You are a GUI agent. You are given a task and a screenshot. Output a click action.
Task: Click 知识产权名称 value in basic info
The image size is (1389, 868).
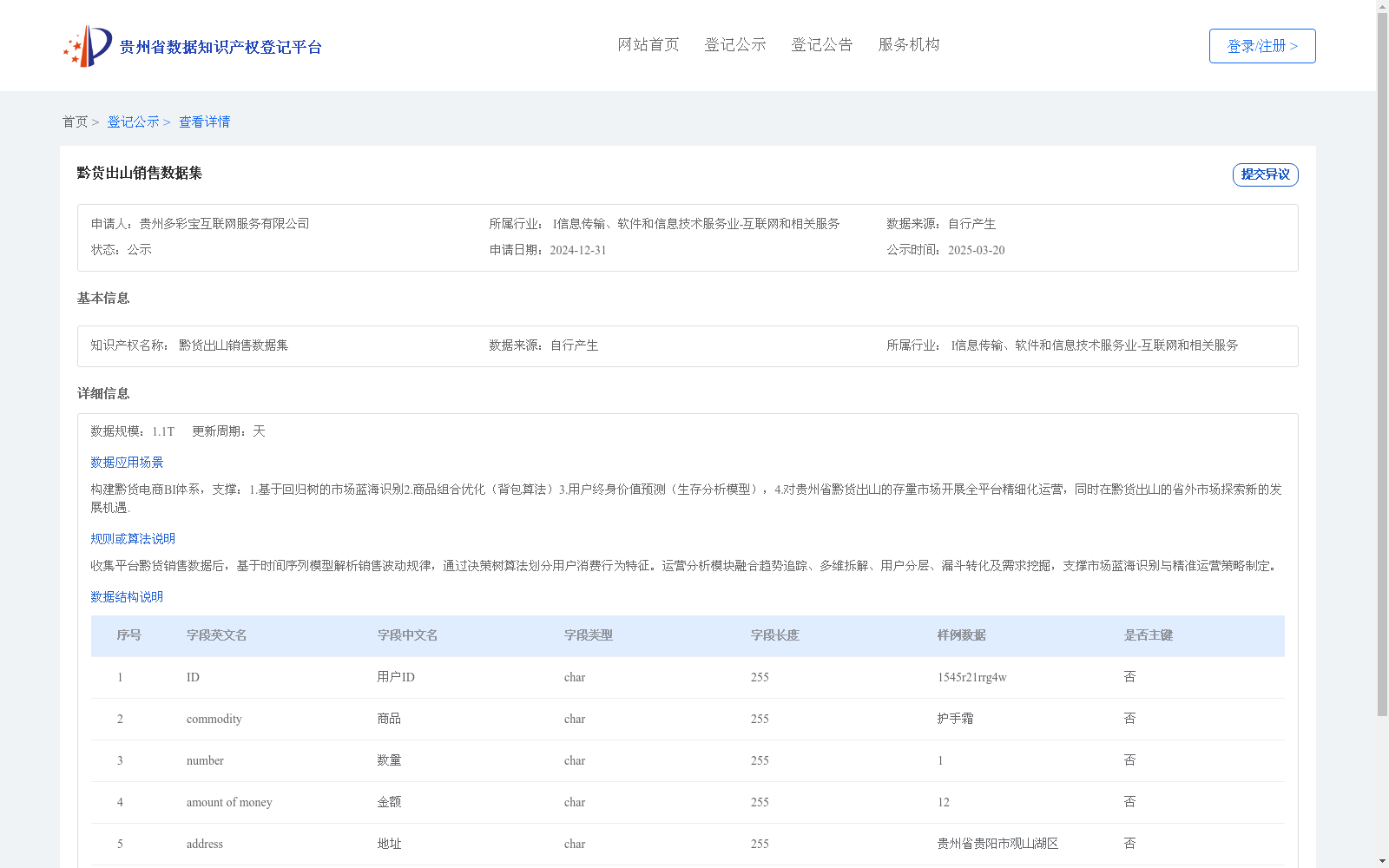(x=234, y=345)
